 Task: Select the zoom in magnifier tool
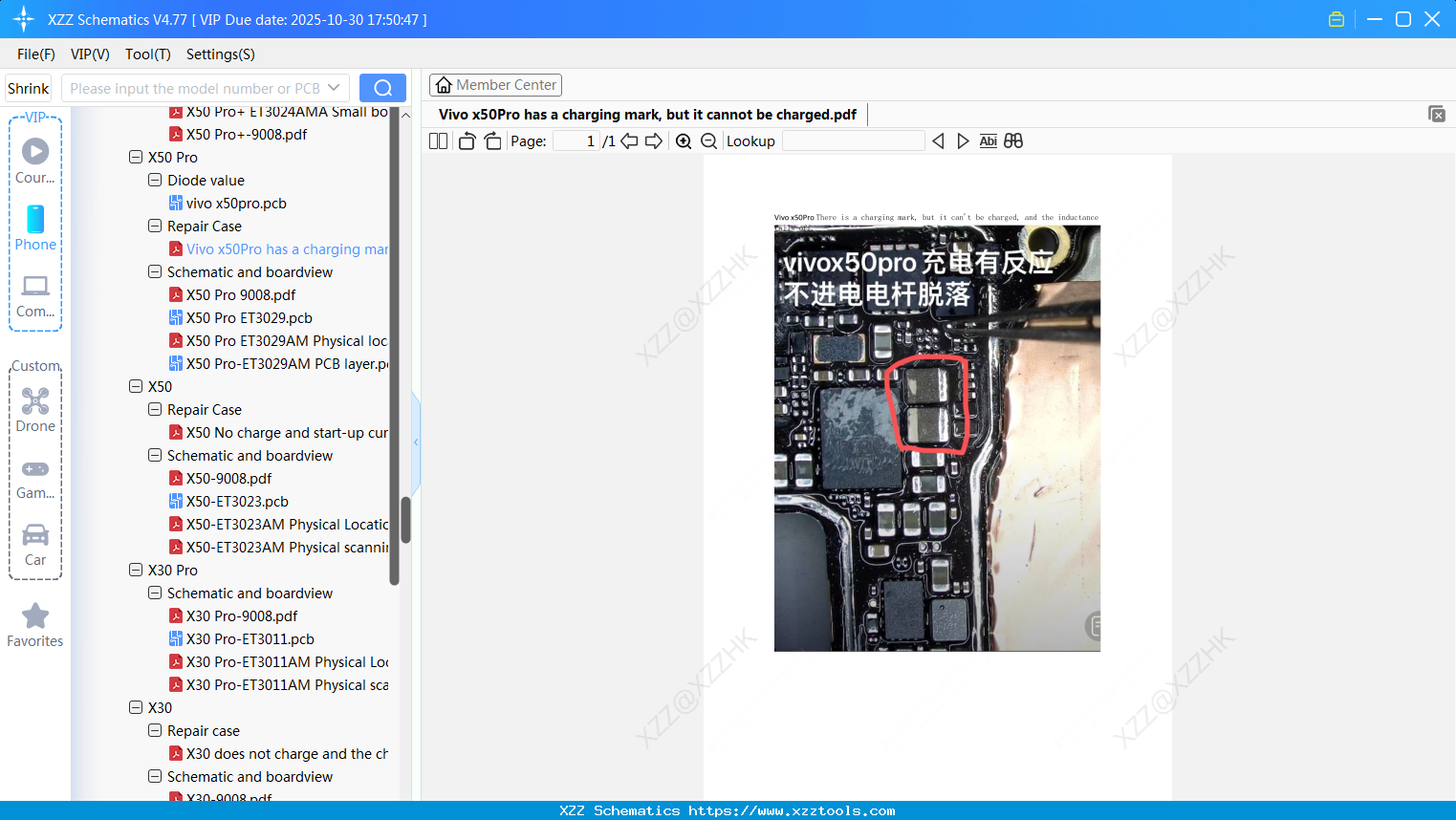(684, 140)
